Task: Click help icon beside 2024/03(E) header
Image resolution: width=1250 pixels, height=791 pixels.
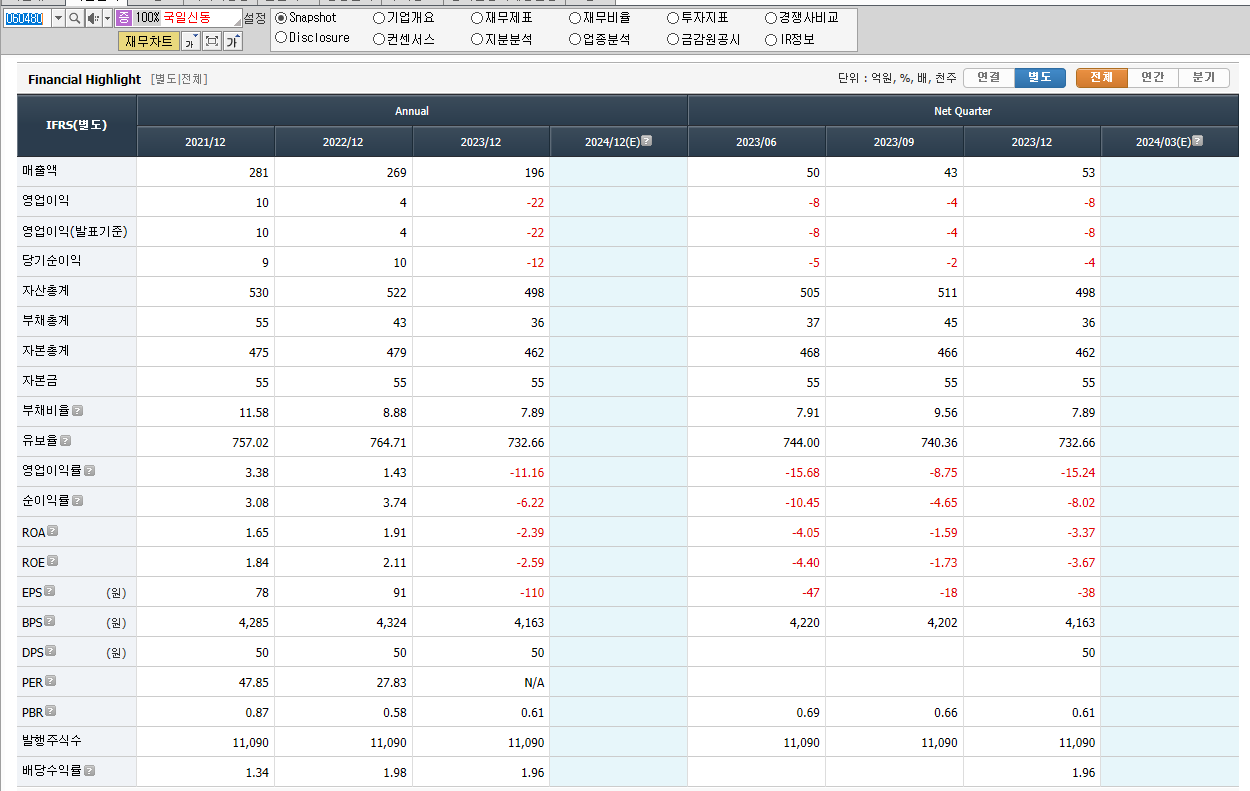Action: [x=1198, y=141]
